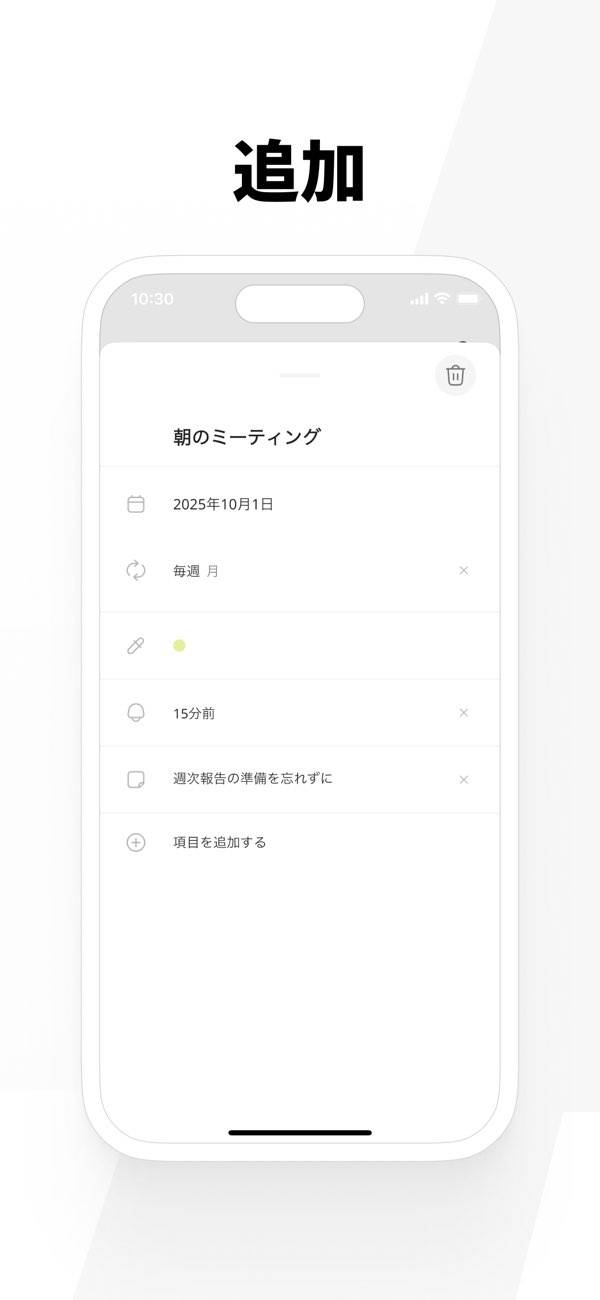
Task: Tap the eyedropper color icon
Action: [136, 646]
